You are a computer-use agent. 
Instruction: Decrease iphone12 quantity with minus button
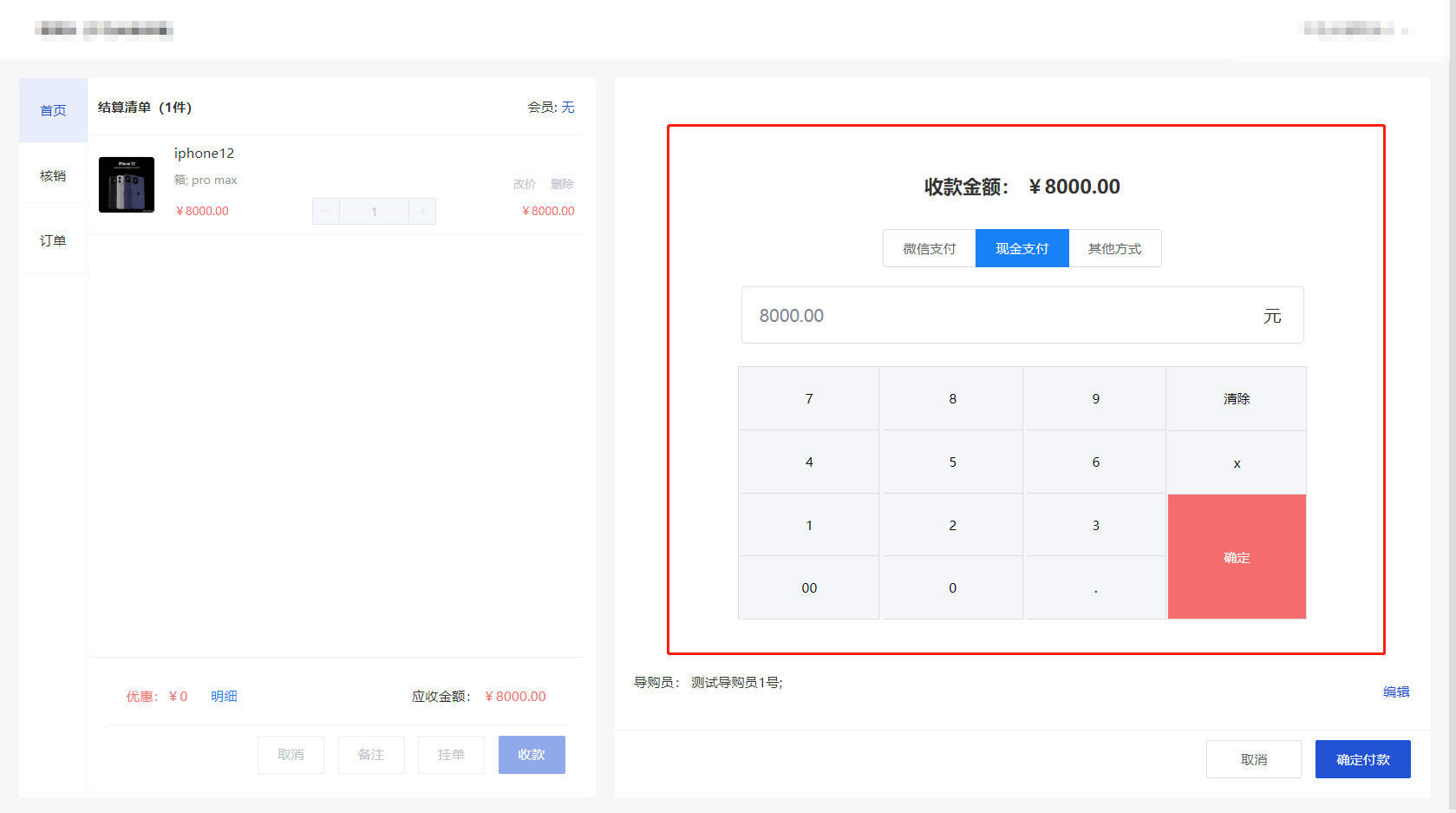click(326, 212)
